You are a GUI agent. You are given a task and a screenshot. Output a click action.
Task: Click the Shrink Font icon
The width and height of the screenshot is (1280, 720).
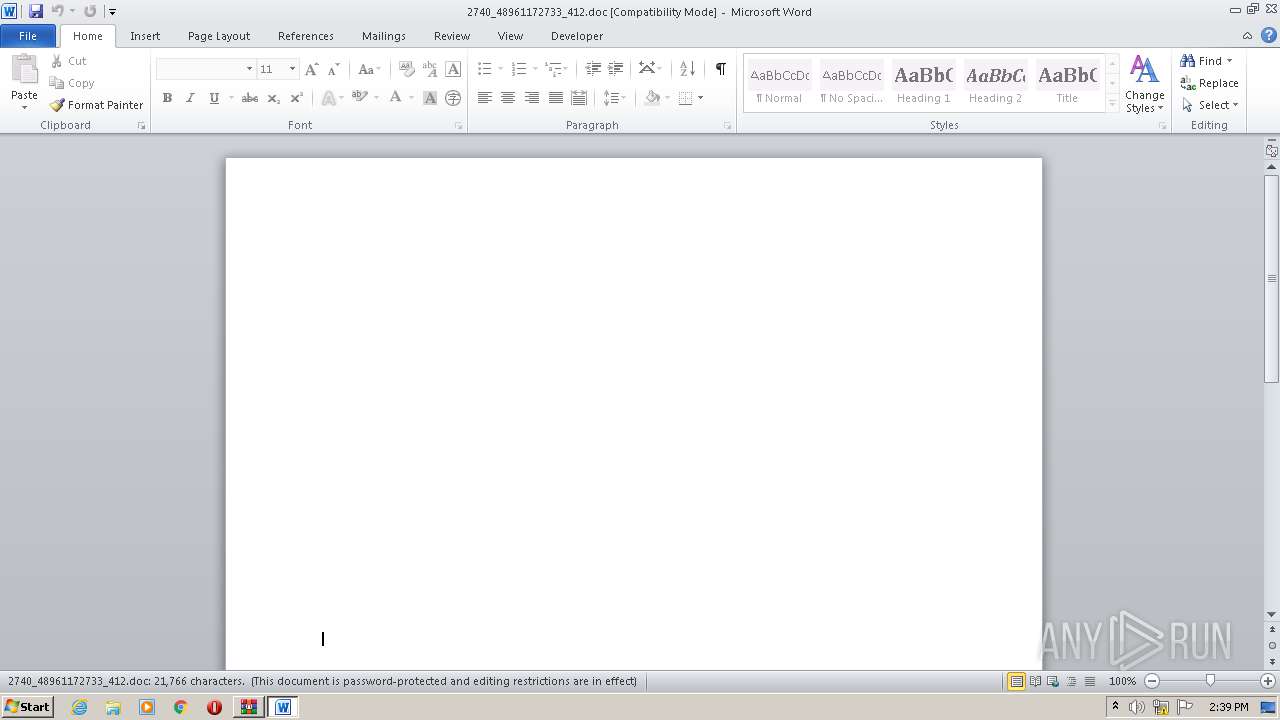pyautogui.click(x=334, y=69)
